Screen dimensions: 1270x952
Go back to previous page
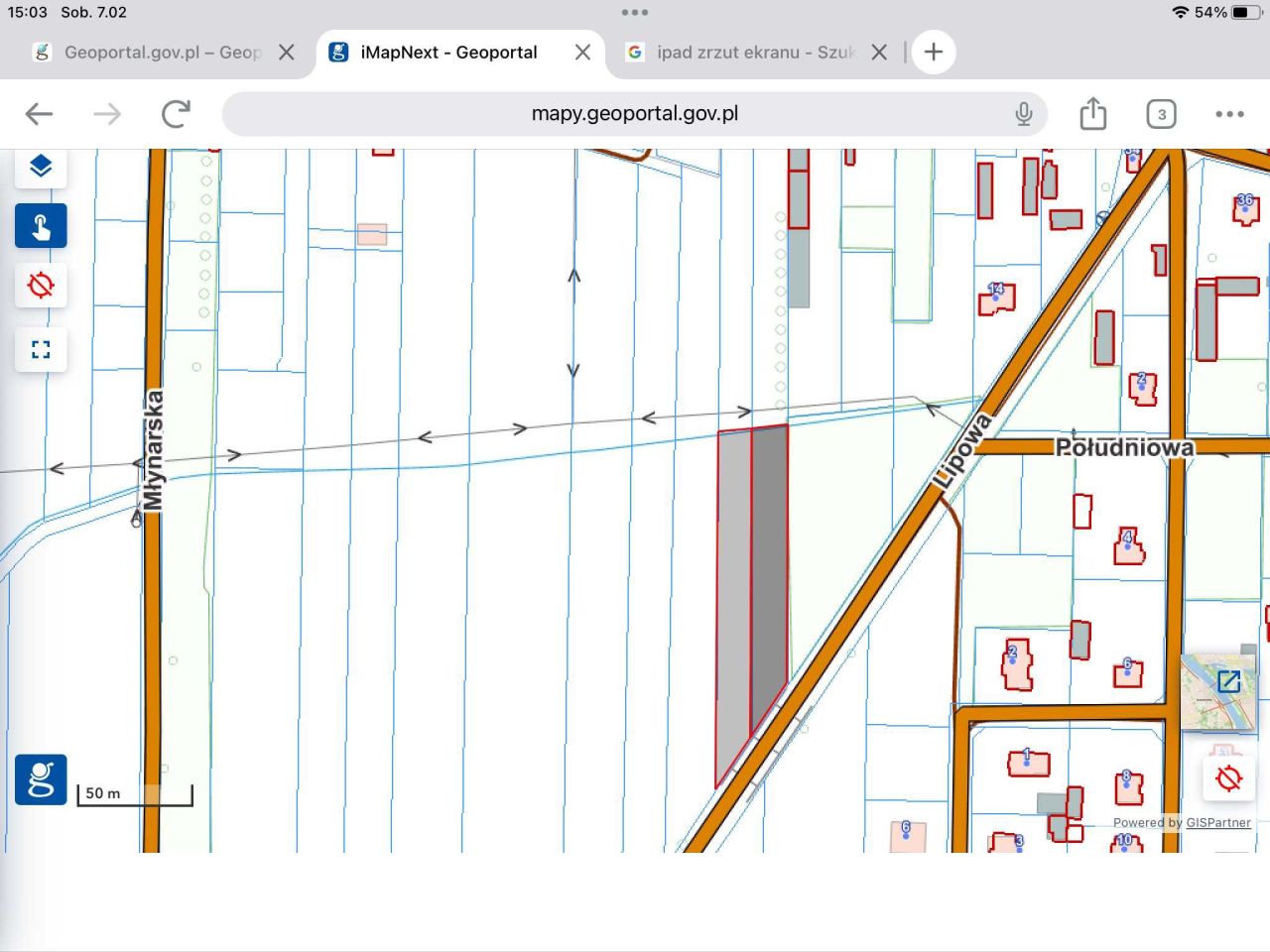coord(39,114)
